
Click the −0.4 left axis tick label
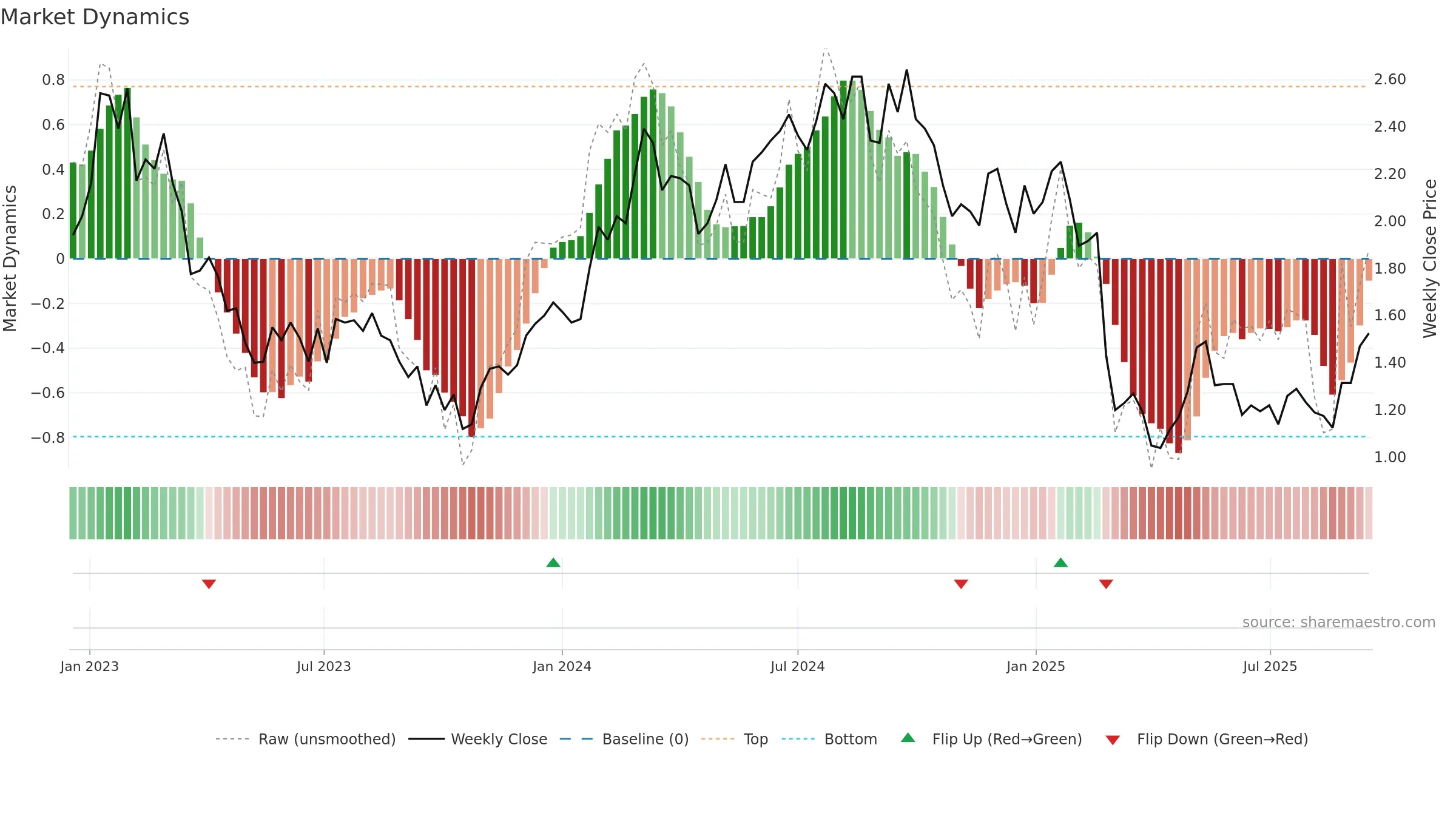[47, 348]
